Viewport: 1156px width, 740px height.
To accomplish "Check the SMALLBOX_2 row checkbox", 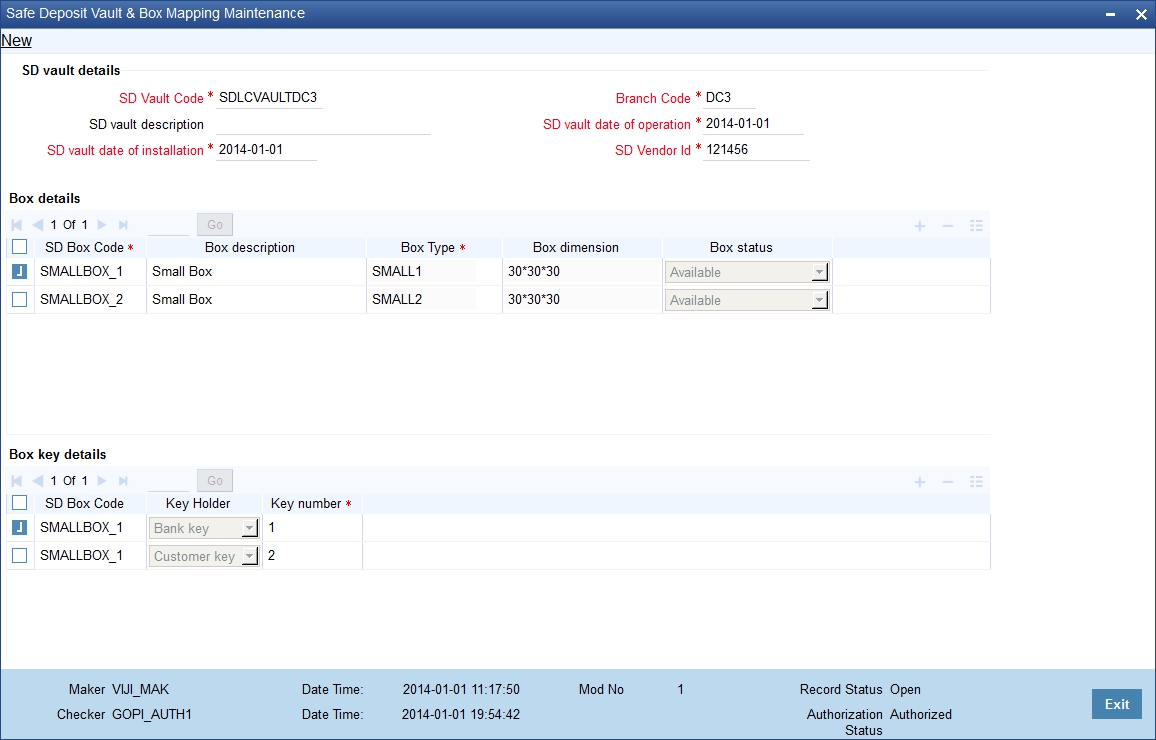I will 20,299.
